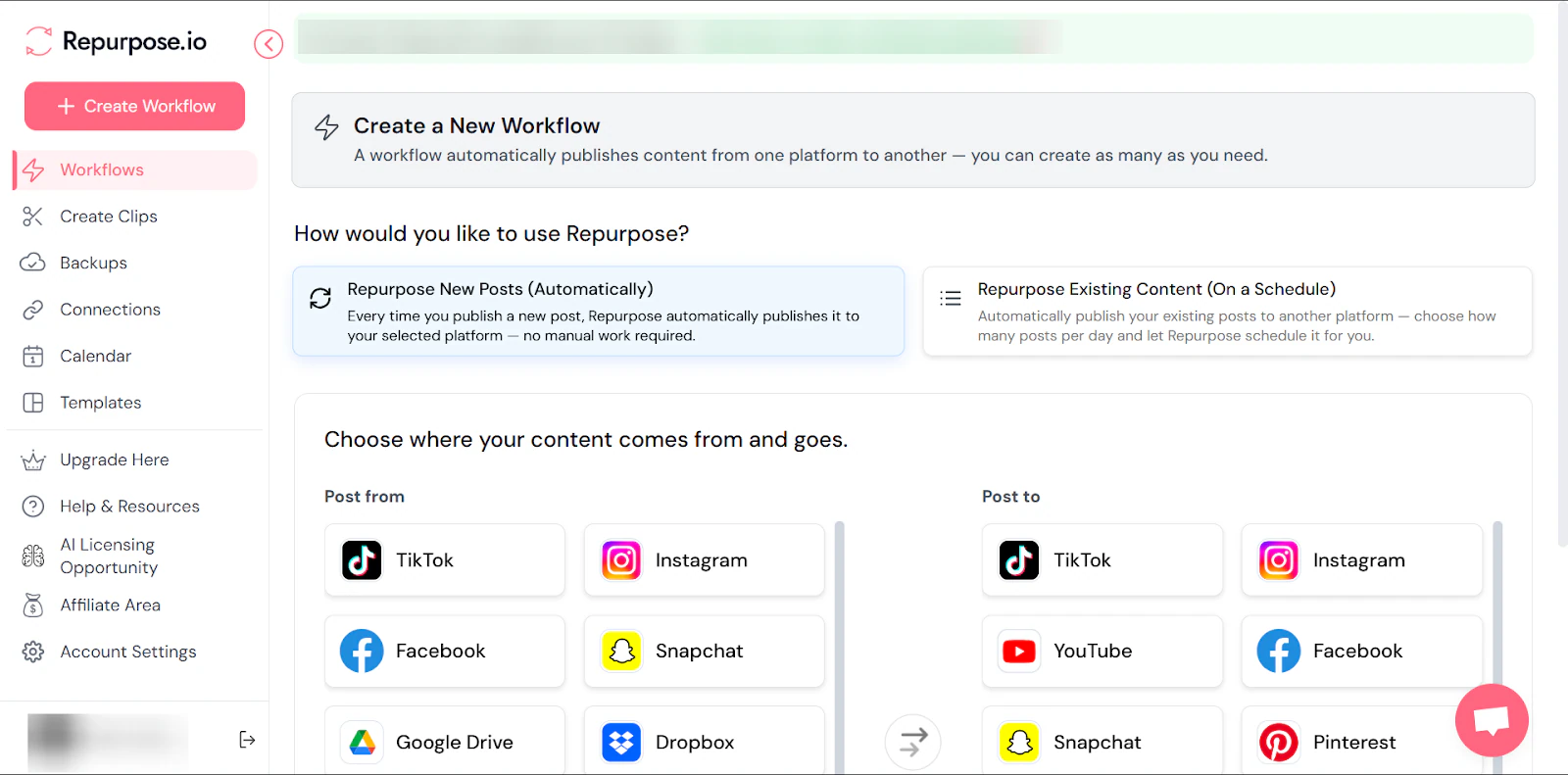The width and height of the screenshot is (1568, 775).
Task: Click the Templates layout icon
Action: 33,403
